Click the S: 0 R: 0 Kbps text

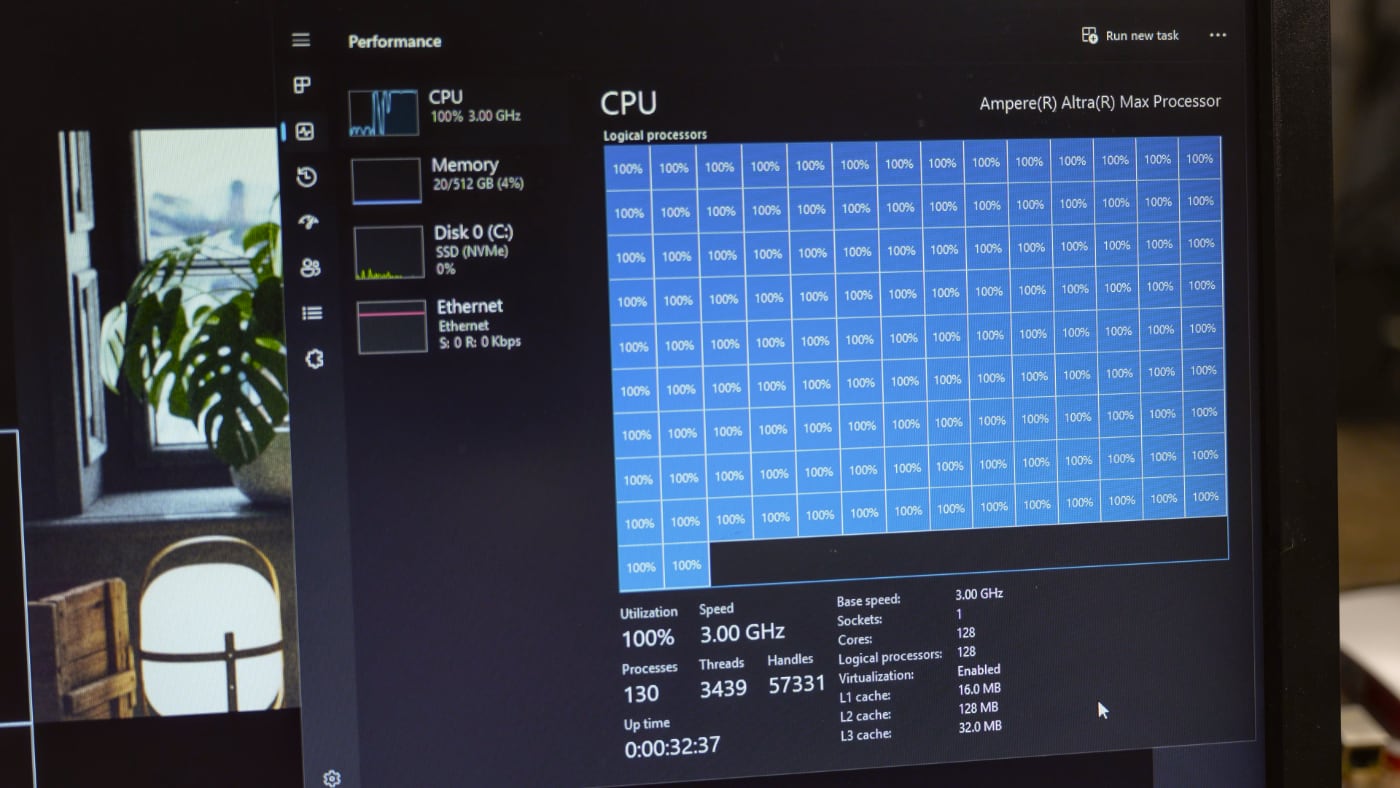point(480,342)
